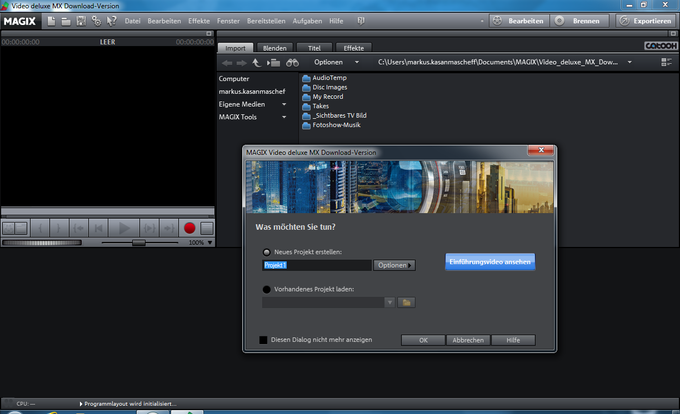The width and height of the screenshot is (680, 414).
Task: Open the Aufgaben menu
Action: point(307,21)
